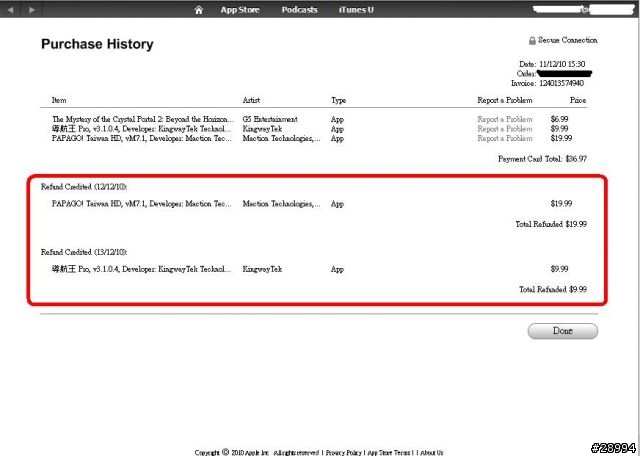Click the Done button

562,331
